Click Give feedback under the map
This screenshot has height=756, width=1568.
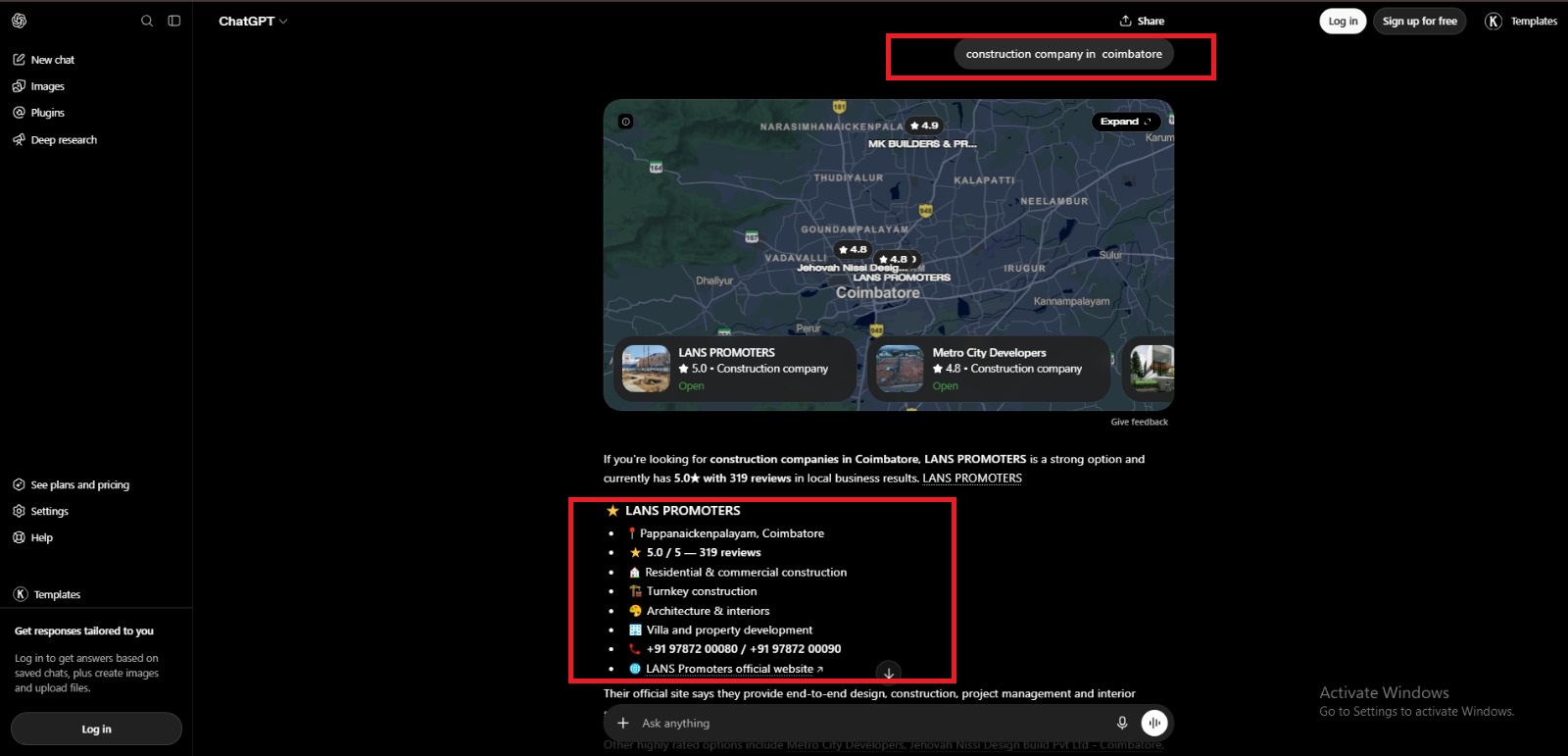pos(1139,422)
